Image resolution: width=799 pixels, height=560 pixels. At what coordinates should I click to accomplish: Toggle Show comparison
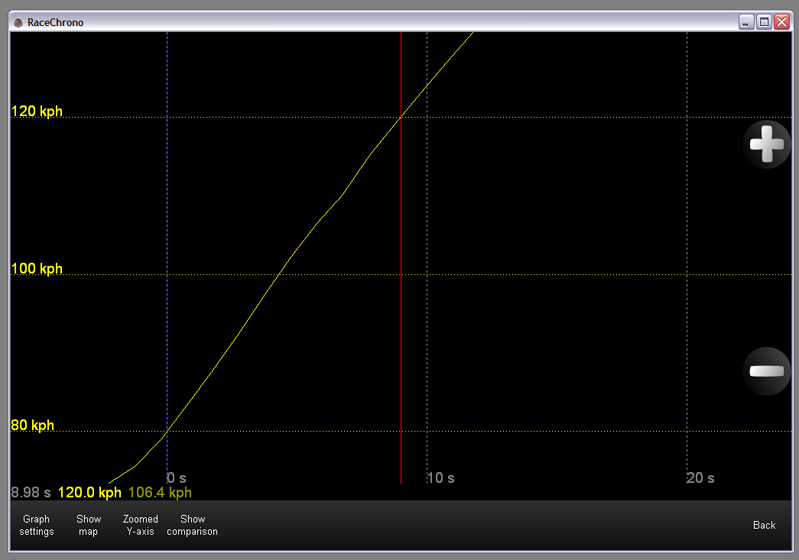coord(192,525)
